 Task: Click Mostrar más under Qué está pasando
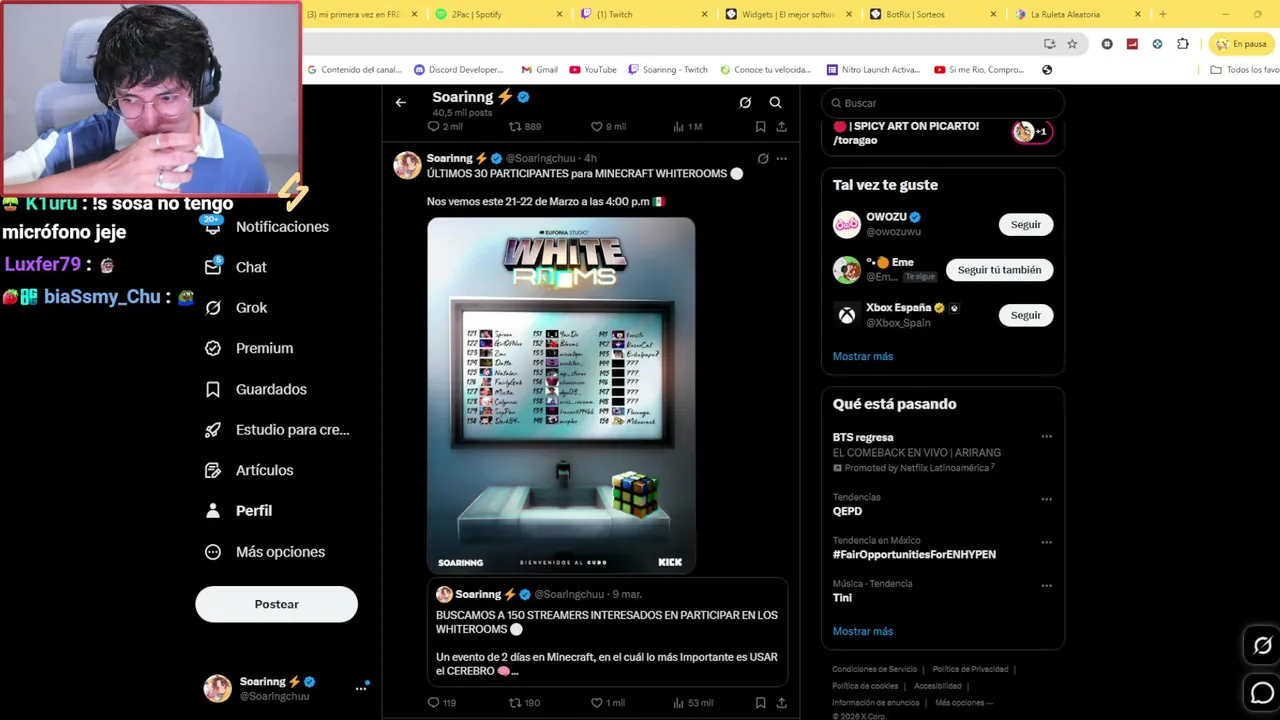863,631
